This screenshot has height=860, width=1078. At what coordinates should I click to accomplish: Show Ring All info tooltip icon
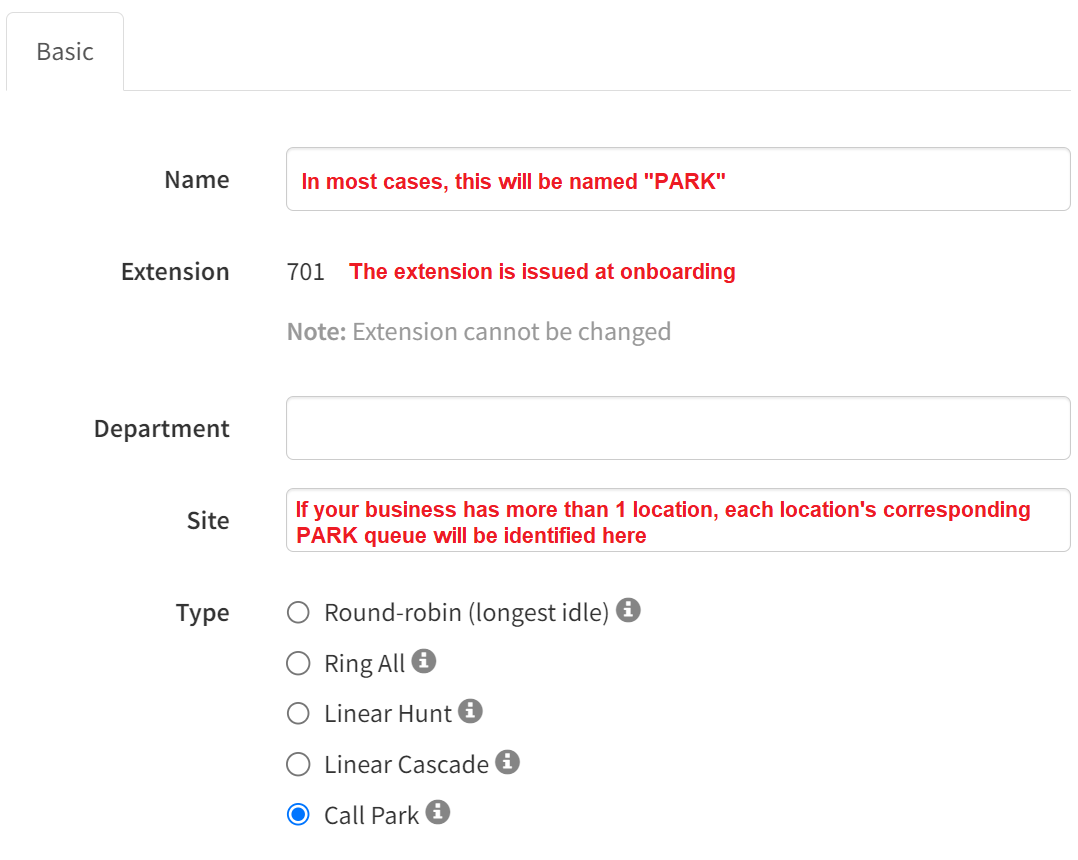click(424, 661)
